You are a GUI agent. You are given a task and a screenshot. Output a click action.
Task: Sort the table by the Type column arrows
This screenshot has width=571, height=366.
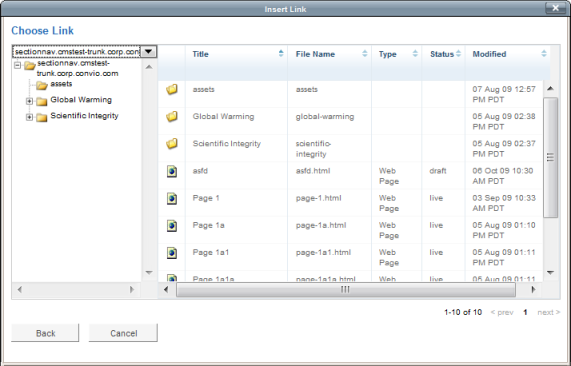[415, 54]
